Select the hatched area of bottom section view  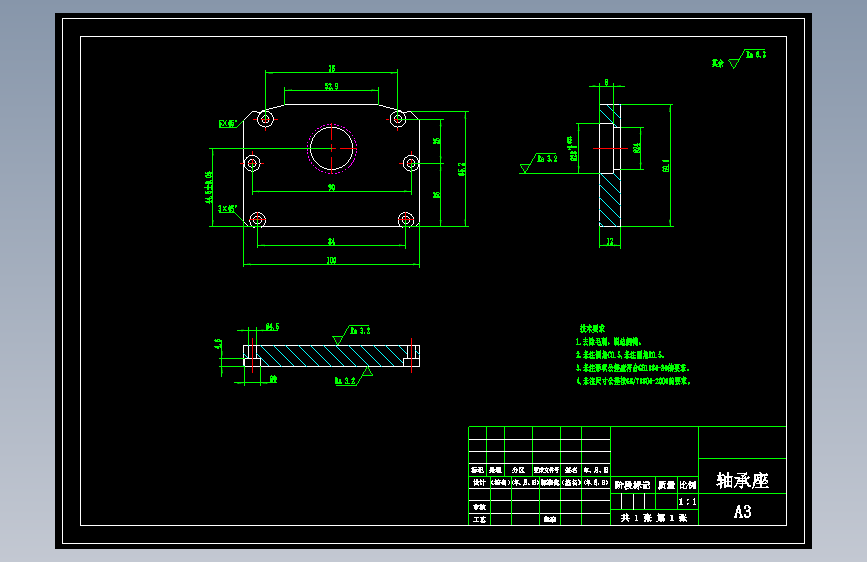coord(332,356)
